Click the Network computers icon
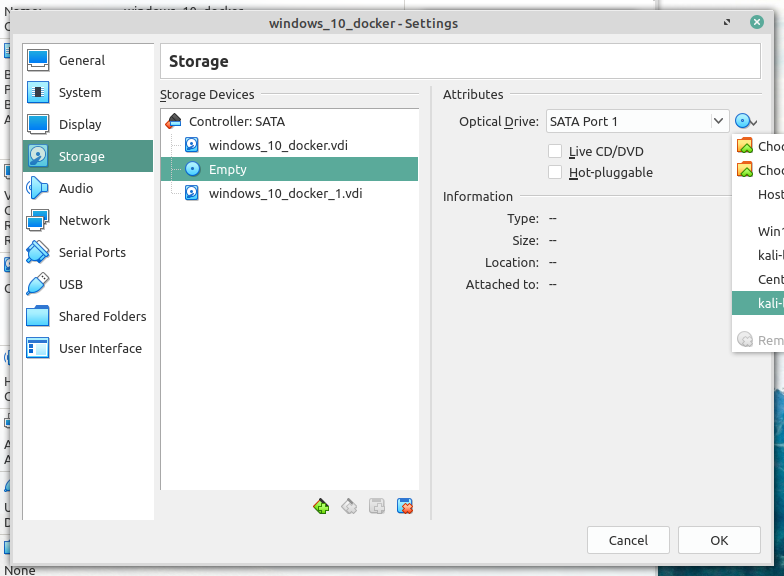 [38, 220]
